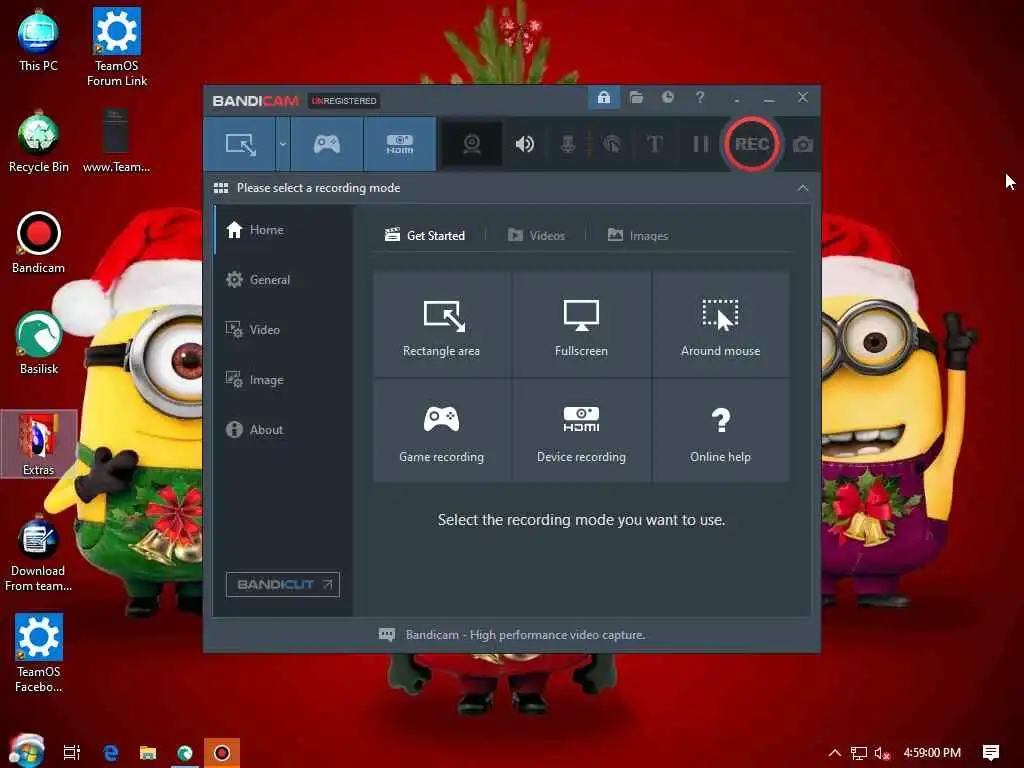Choose the Fullscreen recording tile
The height and width of the screenshot is (768, 1024).
581,325
